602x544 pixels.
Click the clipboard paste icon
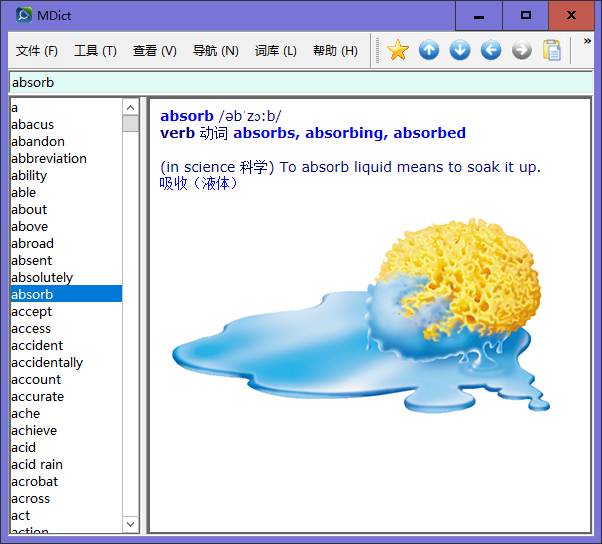[x=552, y=50]
